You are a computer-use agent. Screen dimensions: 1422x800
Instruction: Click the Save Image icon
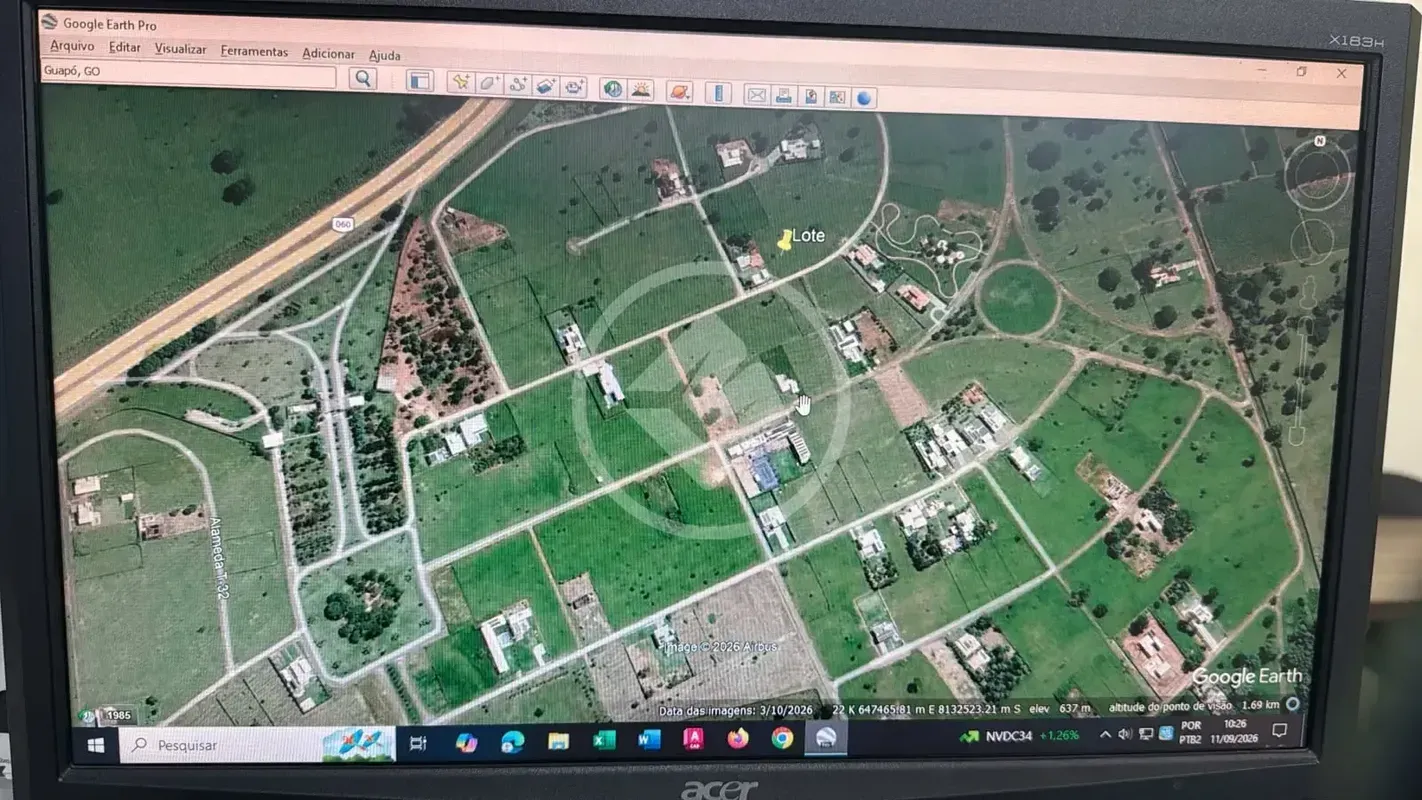coord(811,97)
